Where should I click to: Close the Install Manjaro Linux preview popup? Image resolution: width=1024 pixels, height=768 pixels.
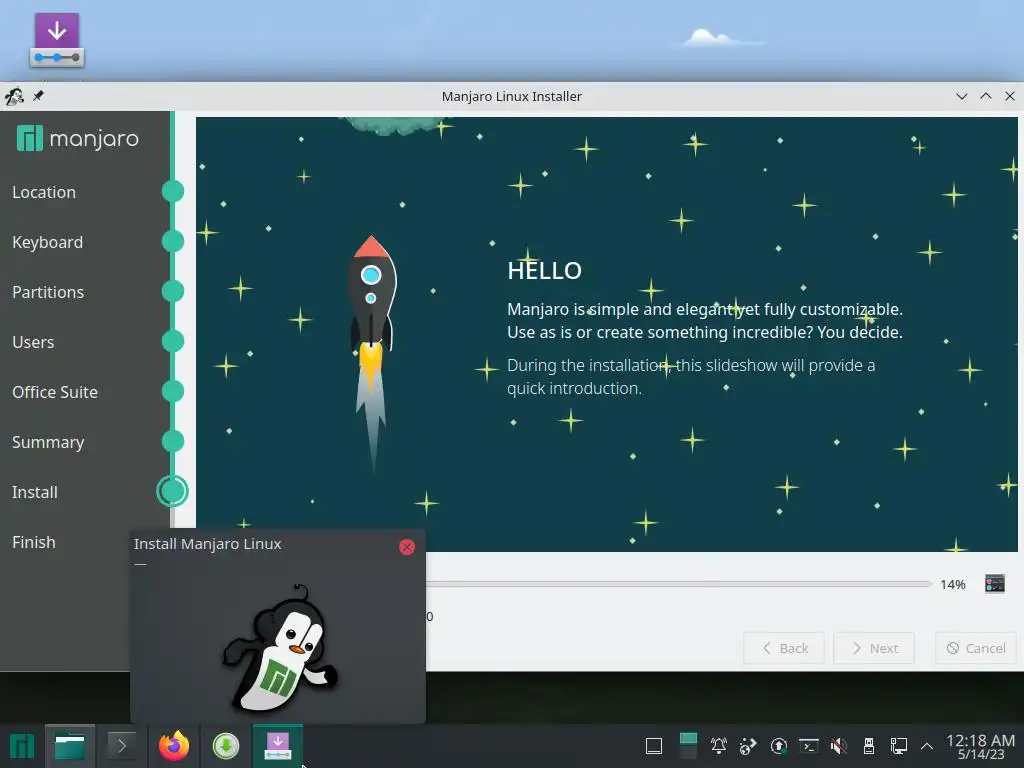[x=407, y=547]
